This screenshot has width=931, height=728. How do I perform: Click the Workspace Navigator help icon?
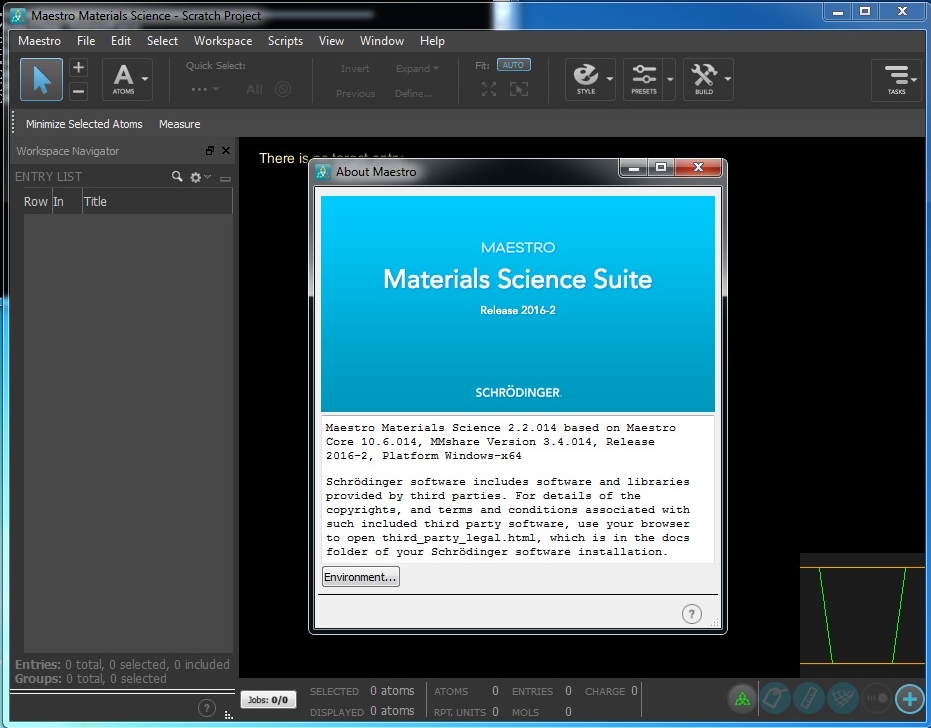[x=207, y=708]
